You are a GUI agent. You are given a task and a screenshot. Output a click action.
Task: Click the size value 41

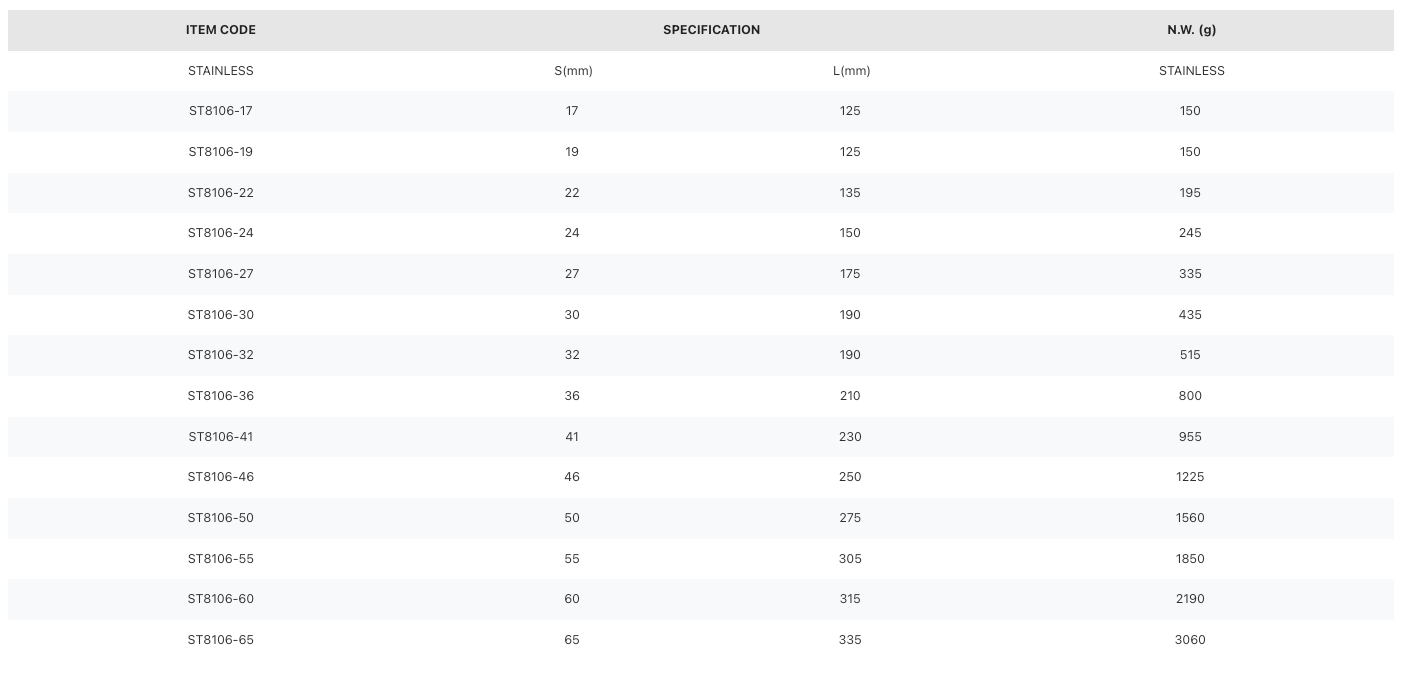tap(572, 437)
